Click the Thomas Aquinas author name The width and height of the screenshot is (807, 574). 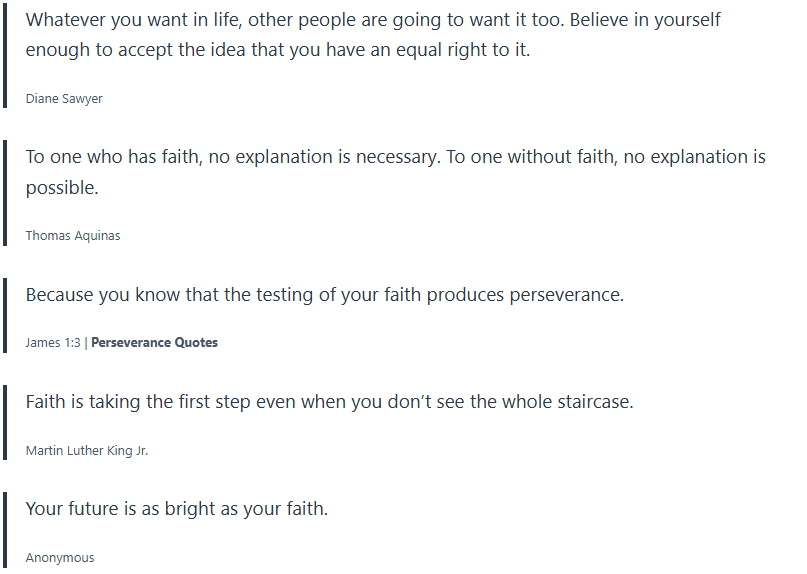(73, 236)
